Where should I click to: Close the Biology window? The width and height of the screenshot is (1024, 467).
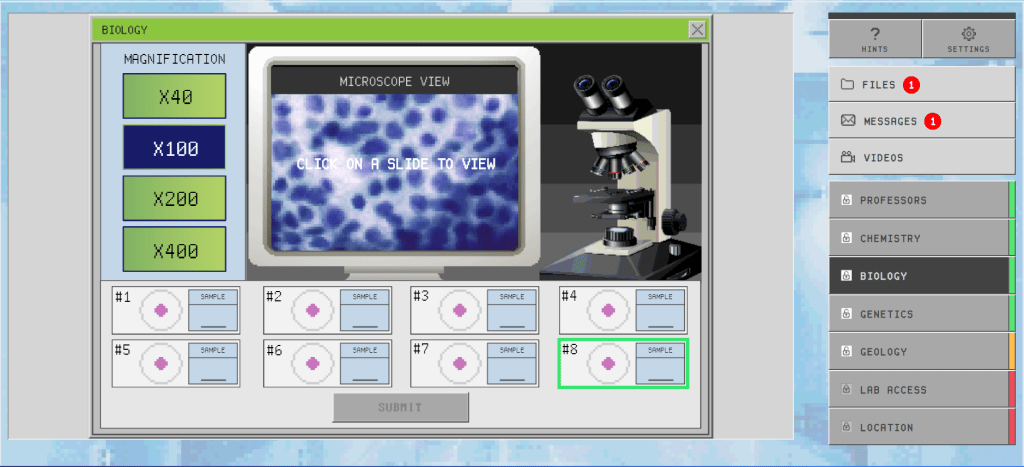[697, 30]
